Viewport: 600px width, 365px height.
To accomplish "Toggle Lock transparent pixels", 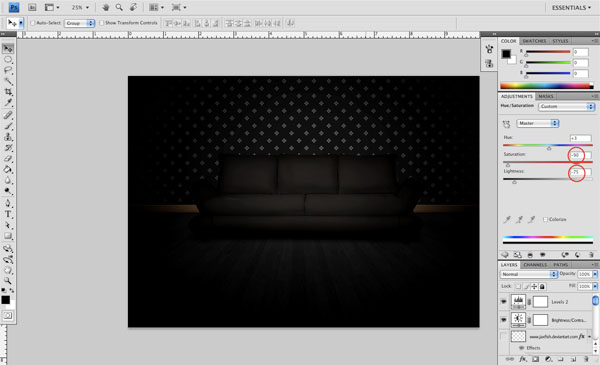I will tap(518, 286).
